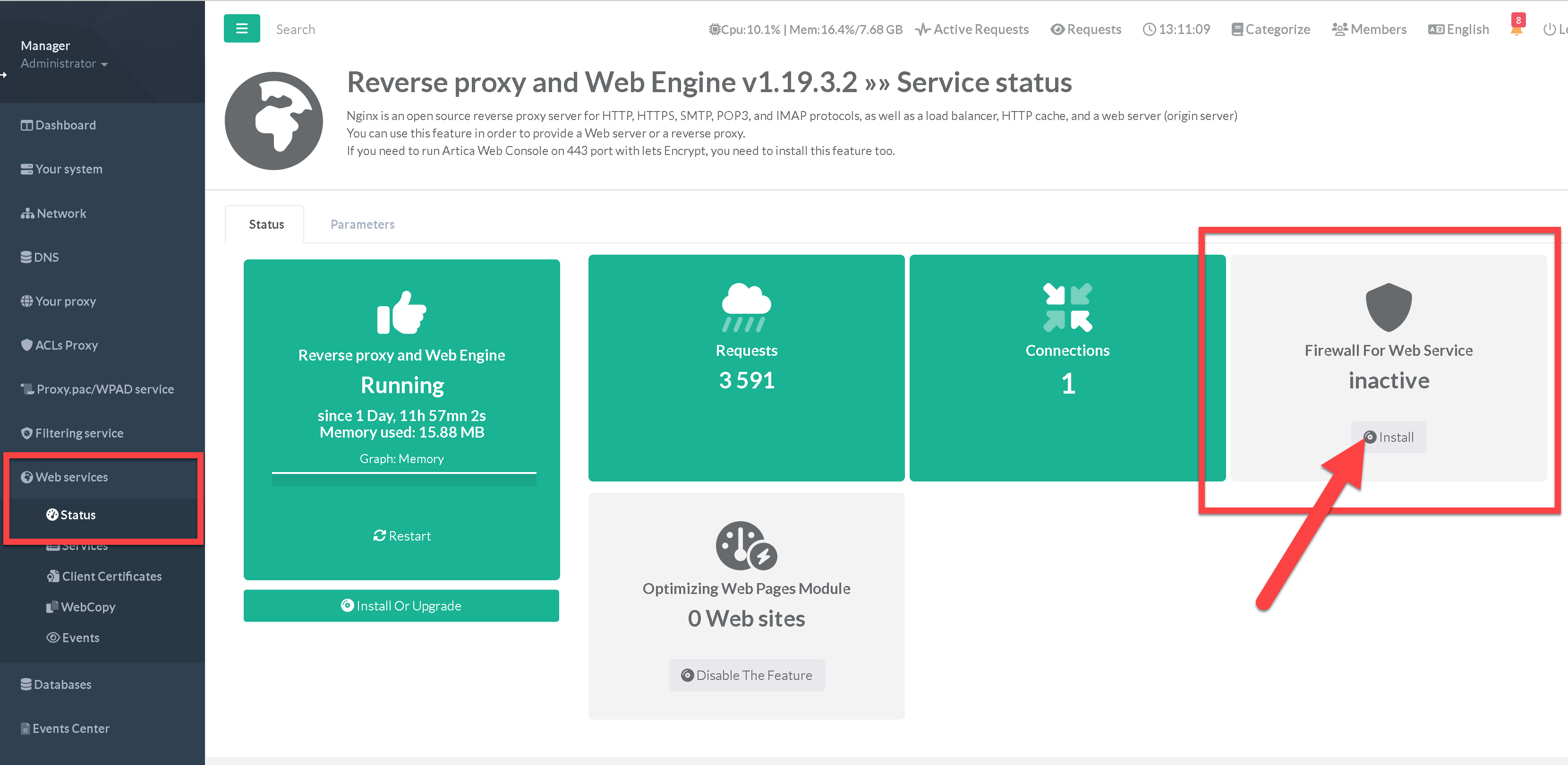1568x765 pixels.
Task: Click the Connections arrows icon
Action: pos(1067,307)
